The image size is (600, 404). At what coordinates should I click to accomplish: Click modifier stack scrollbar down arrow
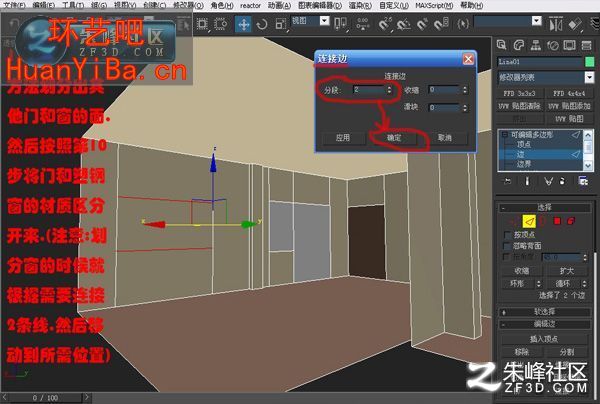588,165
